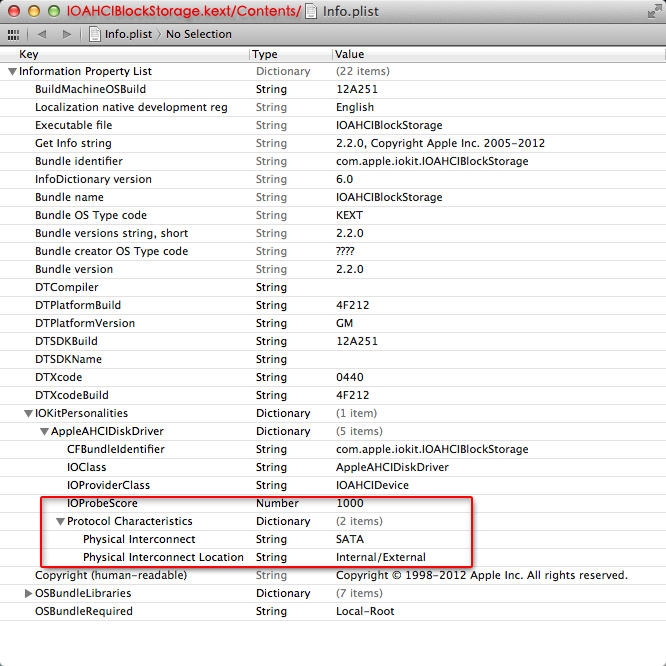This screenshot has width=666, height=666.
Task: Collapse the AppleAHCIDiskDriver disclosure triangle
Action: [44, 432]
